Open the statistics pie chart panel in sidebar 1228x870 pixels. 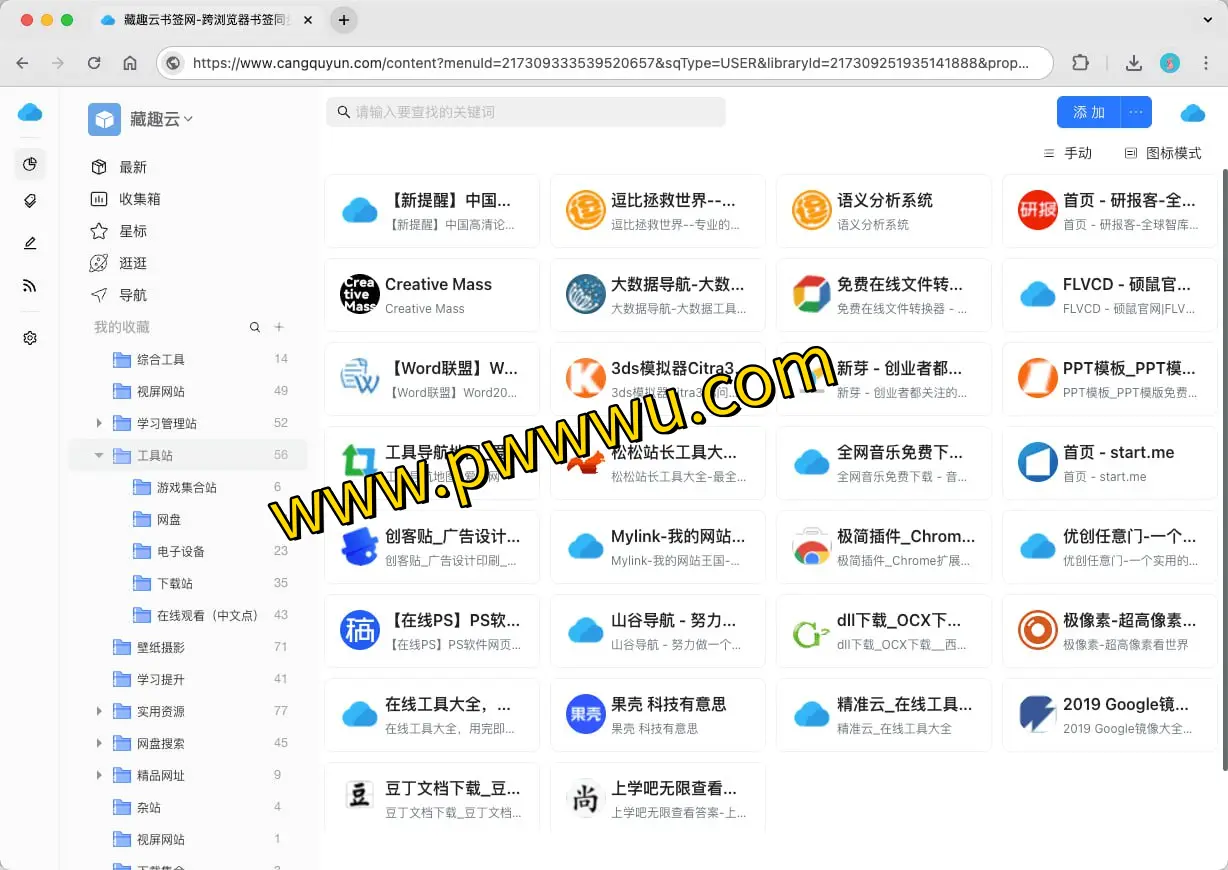pyautogui.click(x=30, y=164)
